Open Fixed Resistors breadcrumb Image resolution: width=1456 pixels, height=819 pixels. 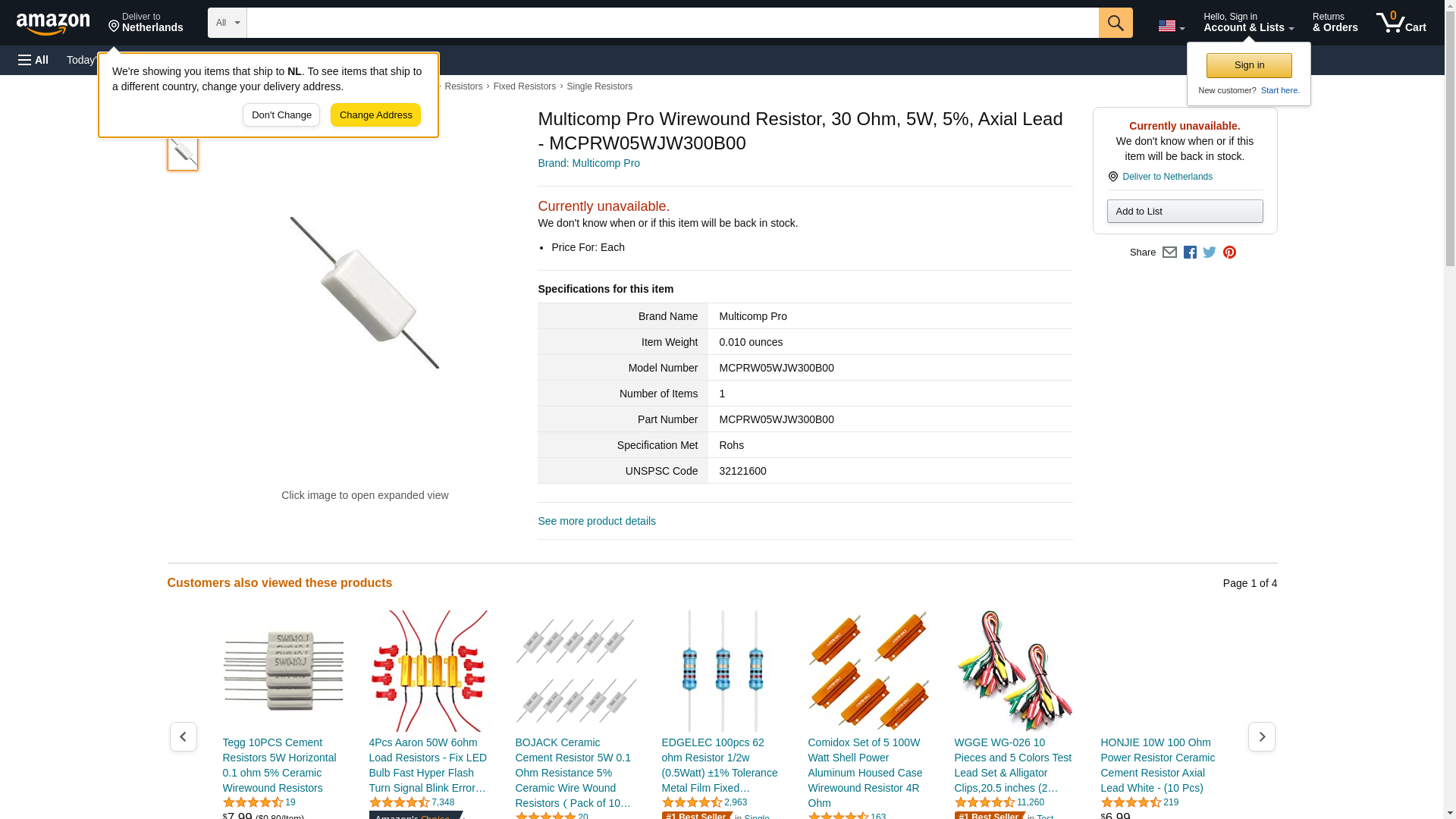point(524,86)
